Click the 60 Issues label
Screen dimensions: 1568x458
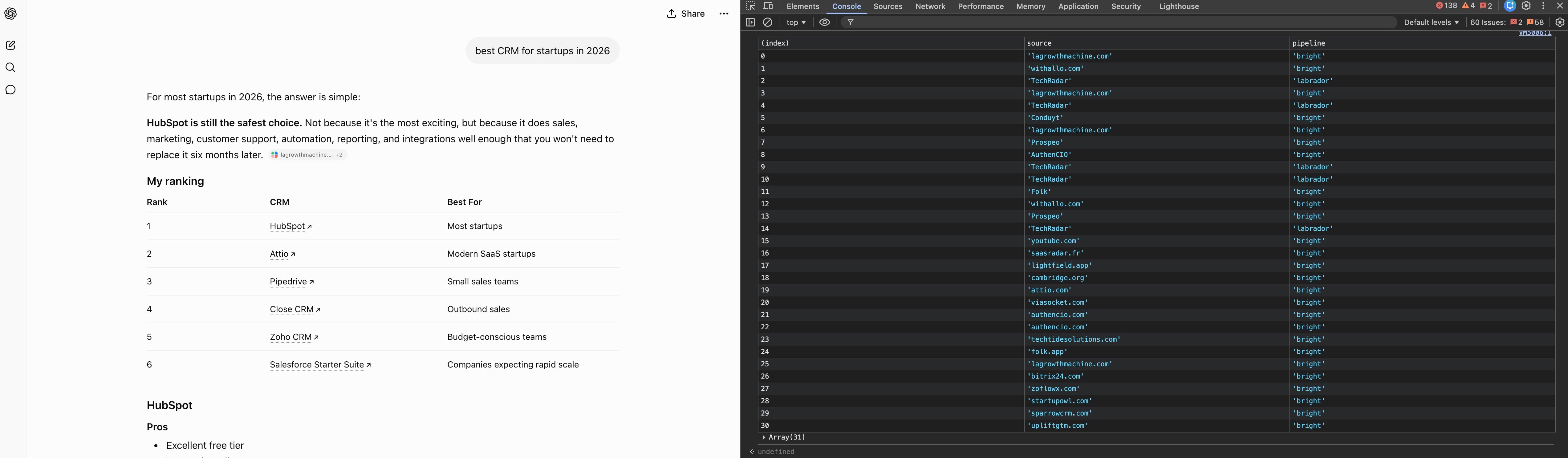click(x=1488, y=22)
